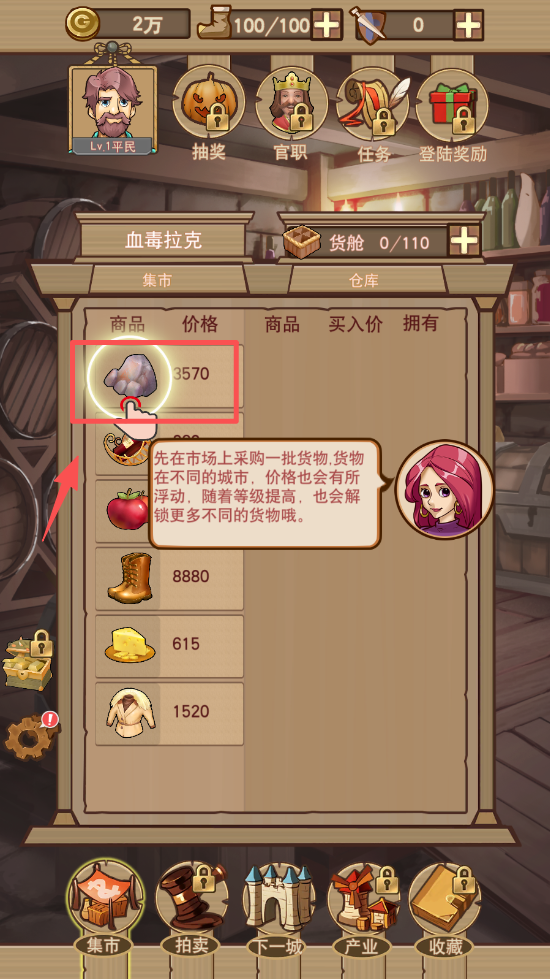Open the locked treasure chest icon
This screenshot has height=979, width=550.
coord(27,661)
